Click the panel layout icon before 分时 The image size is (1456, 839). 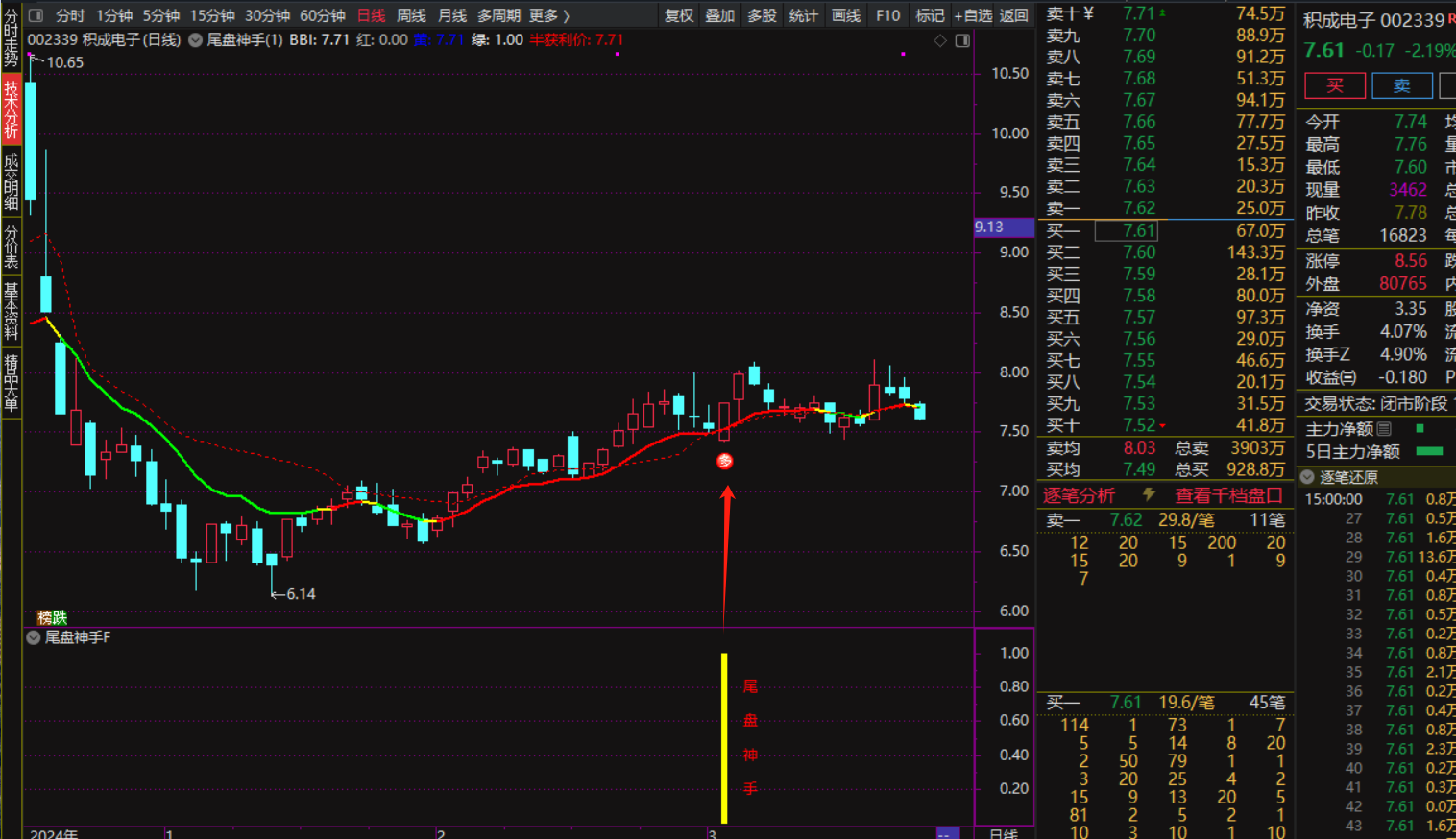coord(36,15)
